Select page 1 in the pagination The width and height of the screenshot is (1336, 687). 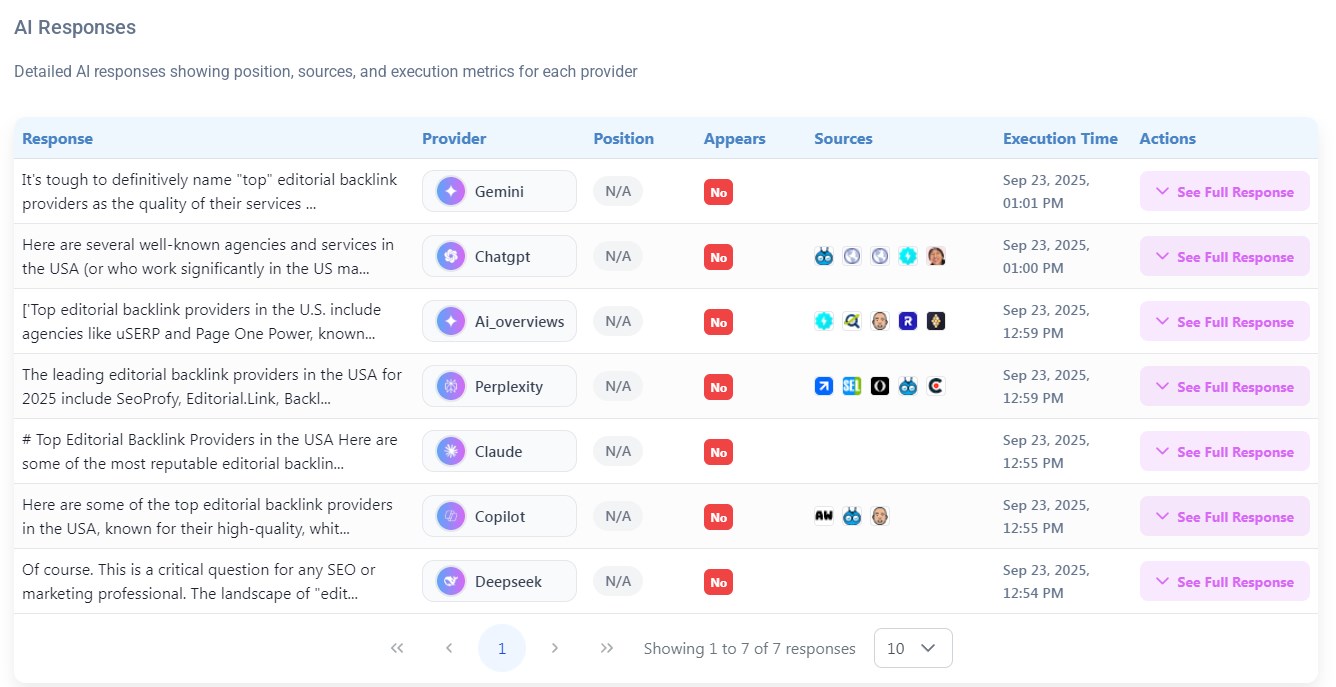tap(502, 648)
